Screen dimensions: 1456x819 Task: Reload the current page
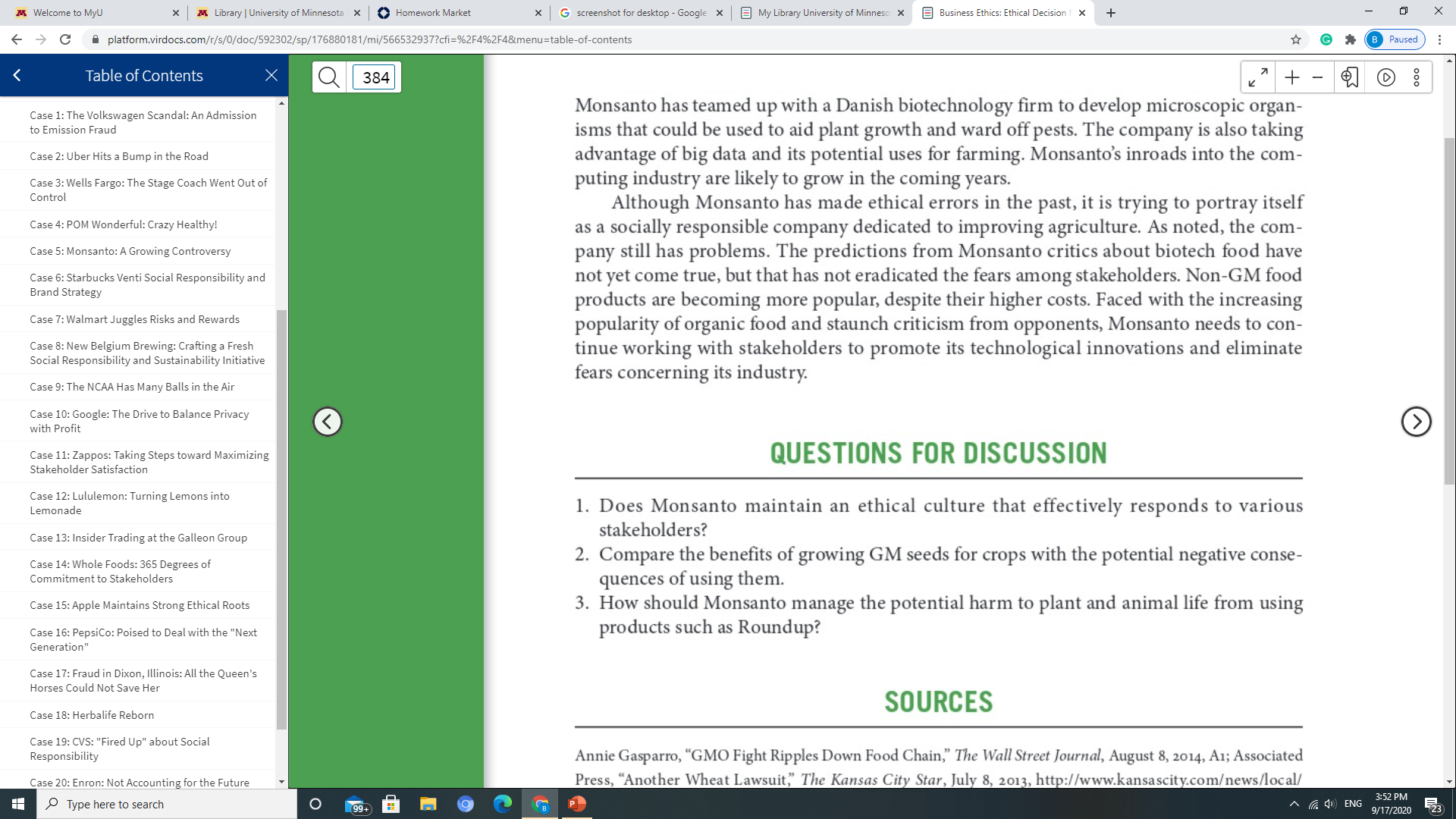(65, 39)
